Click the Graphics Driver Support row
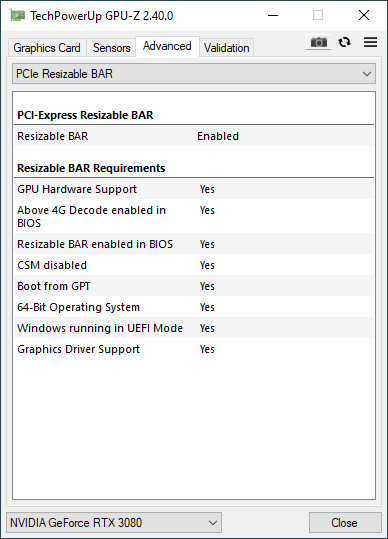Screen dimensions: 388x539 click(194, 349)
